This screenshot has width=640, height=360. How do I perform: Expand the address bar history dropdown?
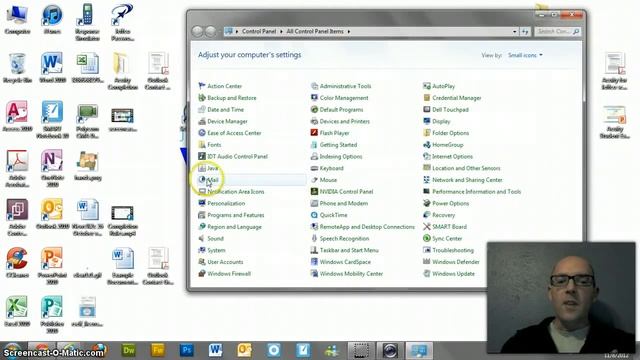514,31
